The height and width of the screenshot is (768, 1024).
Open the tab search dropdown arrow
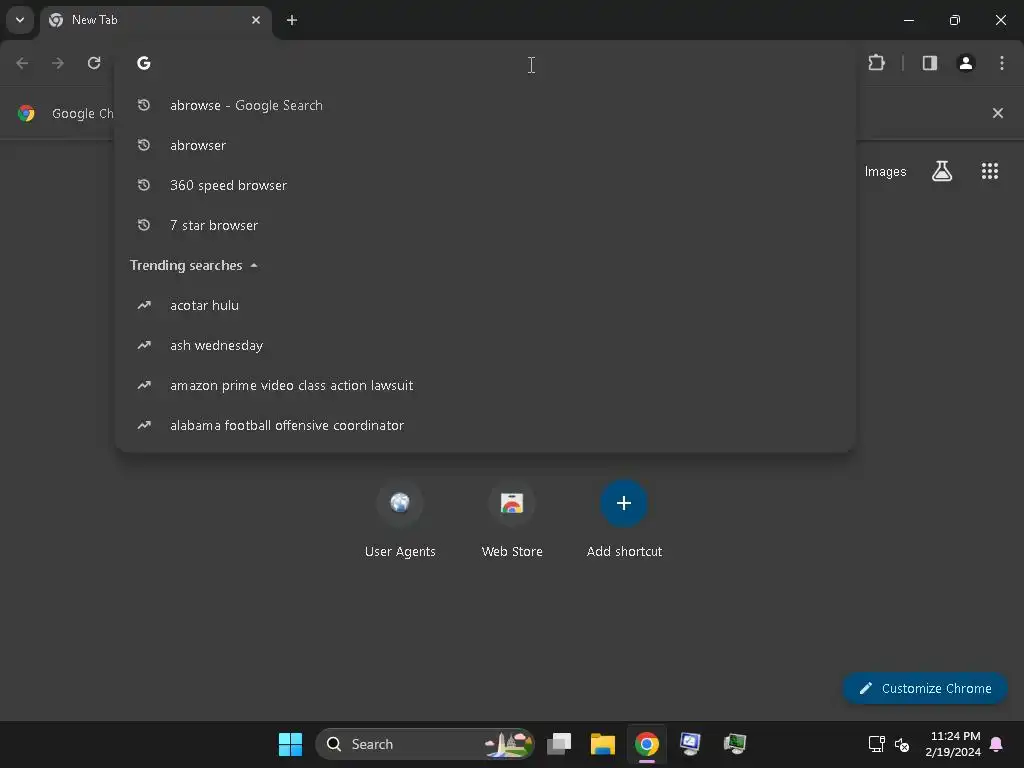point(20,20)
